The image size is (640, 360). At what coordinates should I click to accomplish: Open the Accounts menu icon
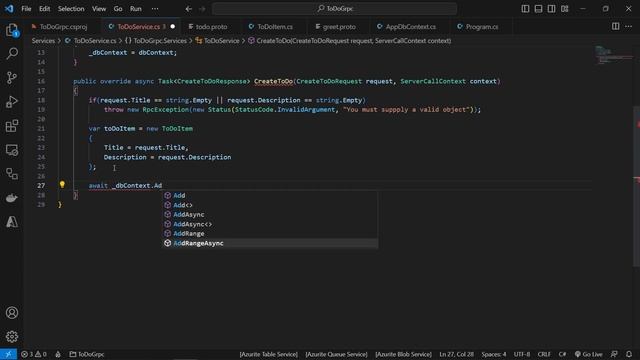pyautogui.click(x=12, y=313)
